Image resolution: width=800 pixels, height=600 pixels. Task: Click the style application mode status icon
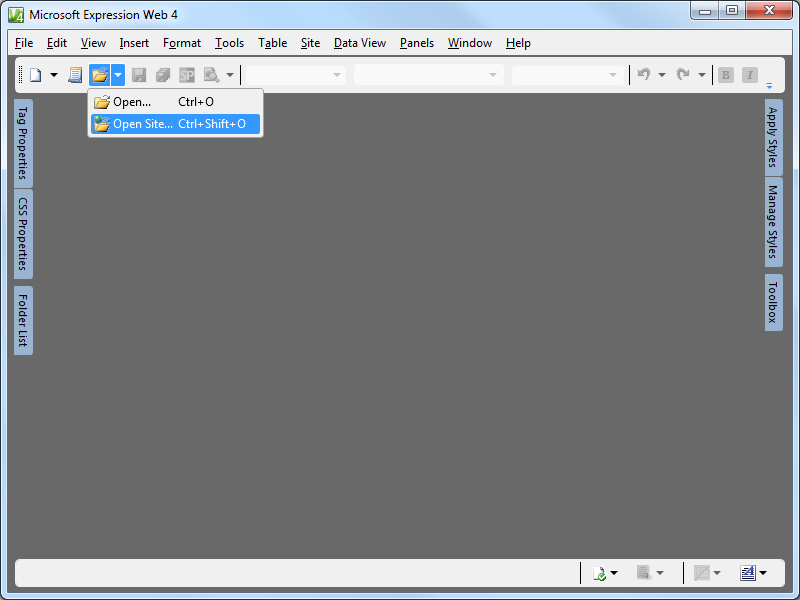pos(748,573)
